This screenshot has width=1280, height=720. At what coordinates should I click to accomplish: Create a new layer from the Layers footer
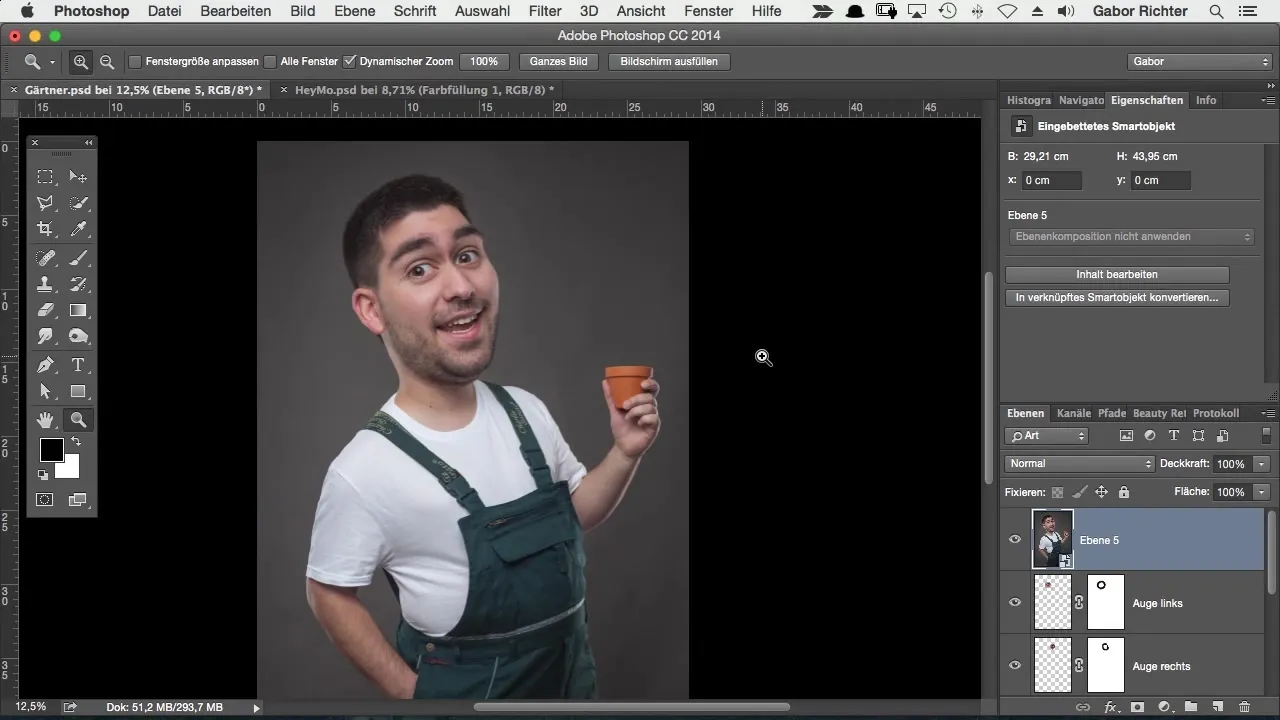(x=1218, y=707)
